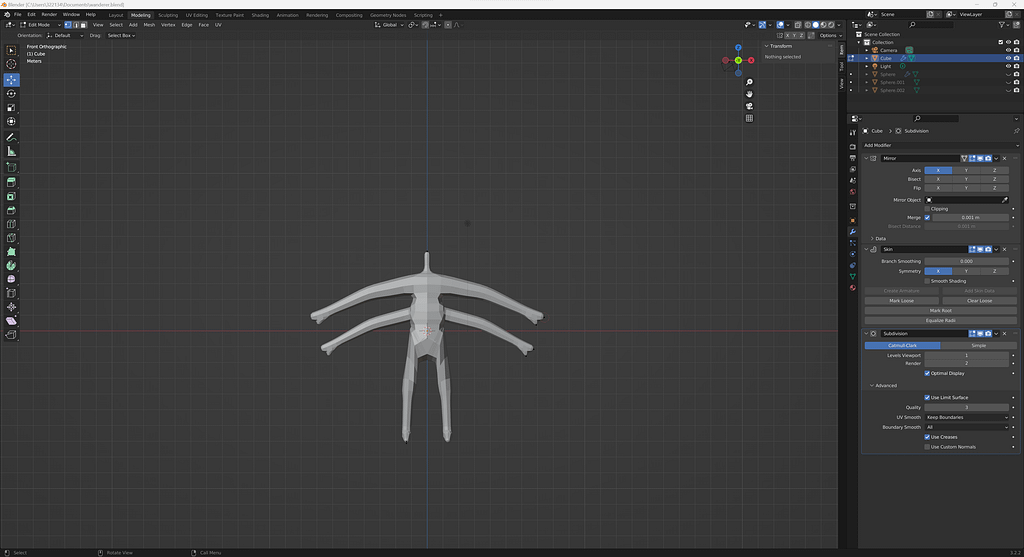Screen dimensions: 1024x557
Task: Click the zoom magnifier viewport icon
Action: [x=749, y=82]
